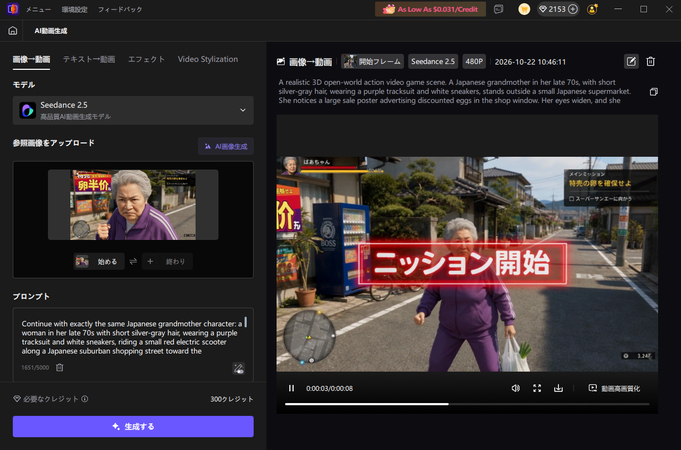Click the Seedance 2.5 result tag
681x450 pixels.
tap(433, 62)
